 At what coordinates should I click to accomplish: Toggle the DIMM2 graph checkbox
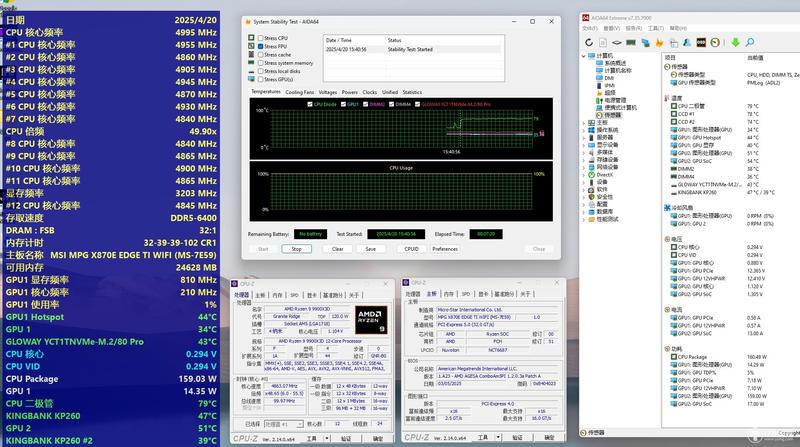click(x=365, y=104)
